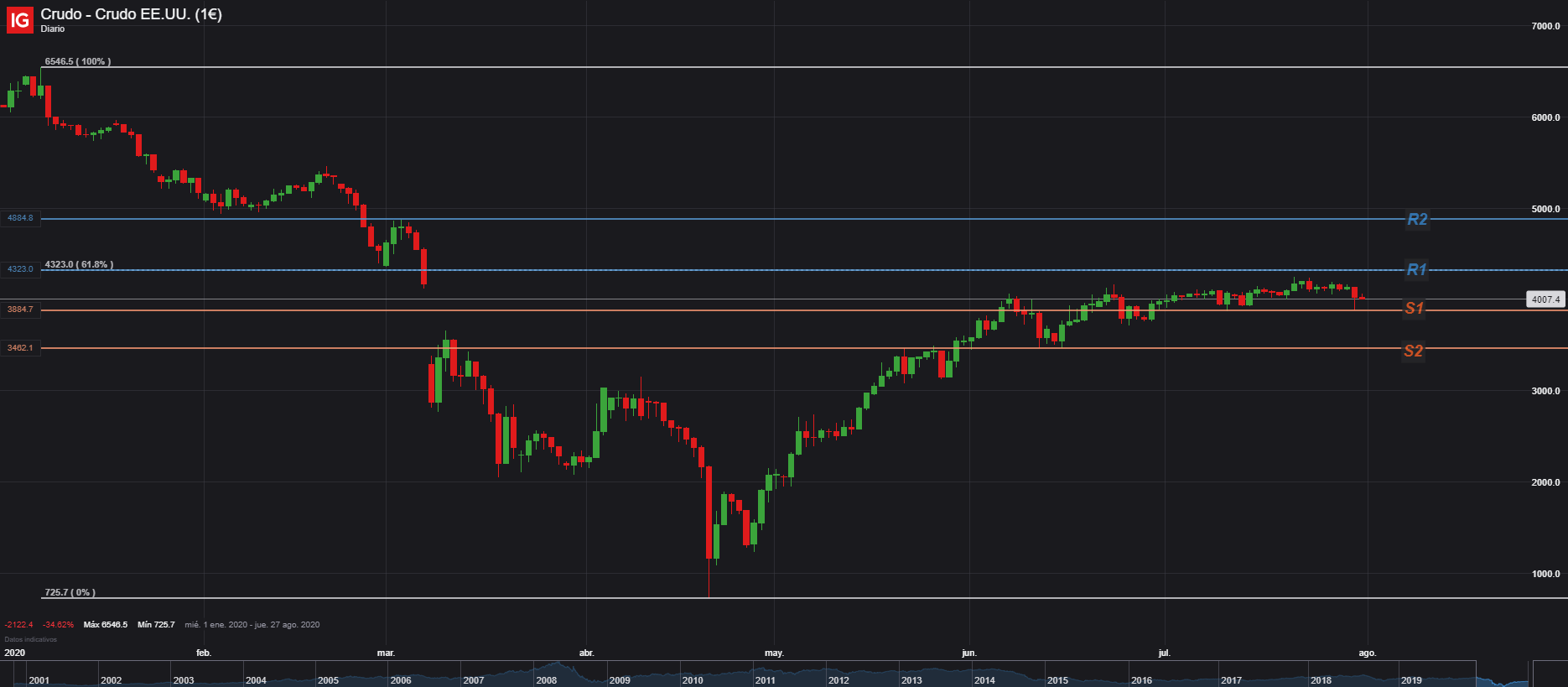The width and height of the screenshot is (1568, 687).
Task: Jump to 2014 in the navigator strip
Action: coord(984,680)
